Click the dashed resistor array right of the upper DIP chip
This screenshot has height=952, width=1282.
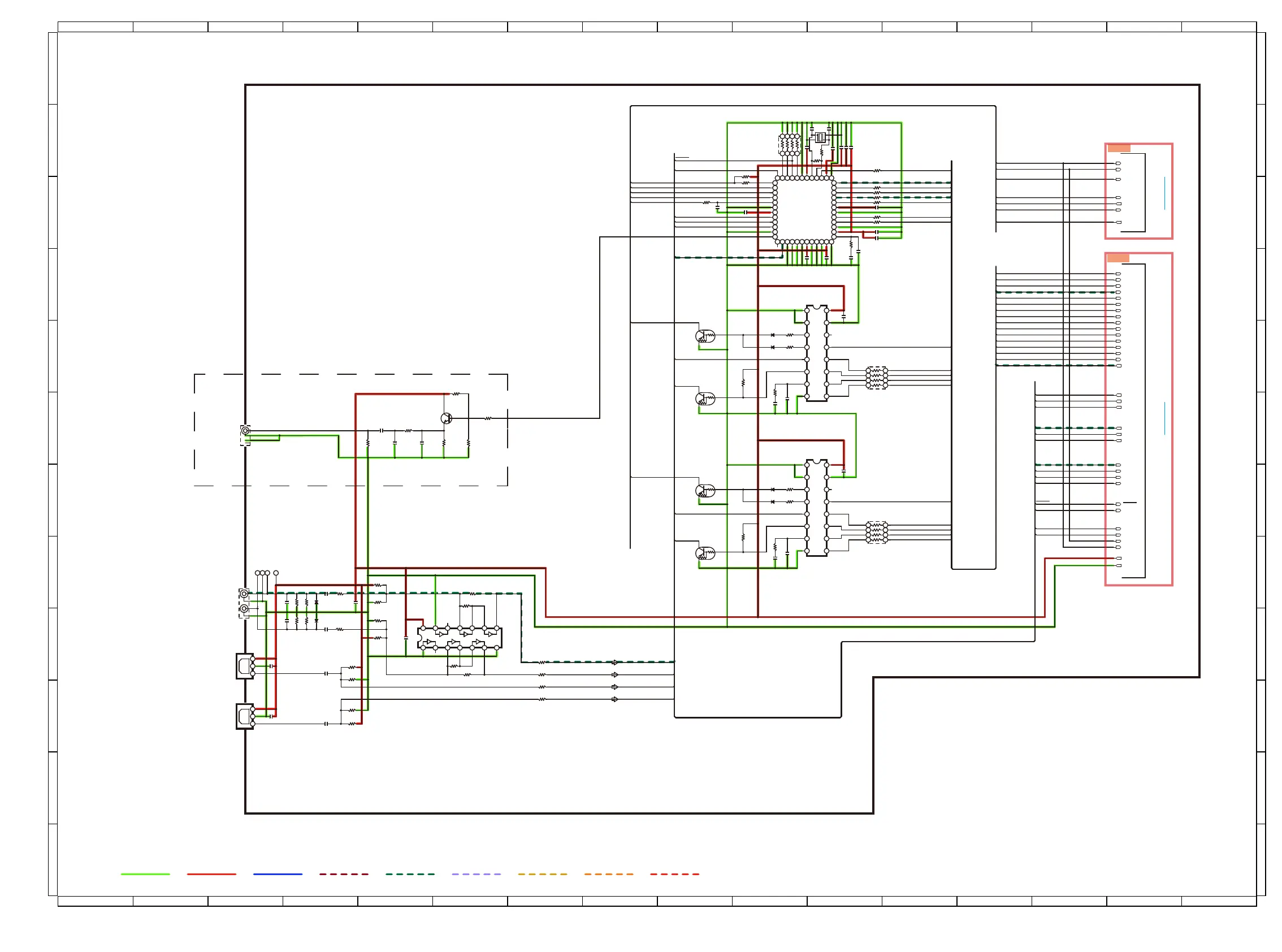(x=876, y=378)
